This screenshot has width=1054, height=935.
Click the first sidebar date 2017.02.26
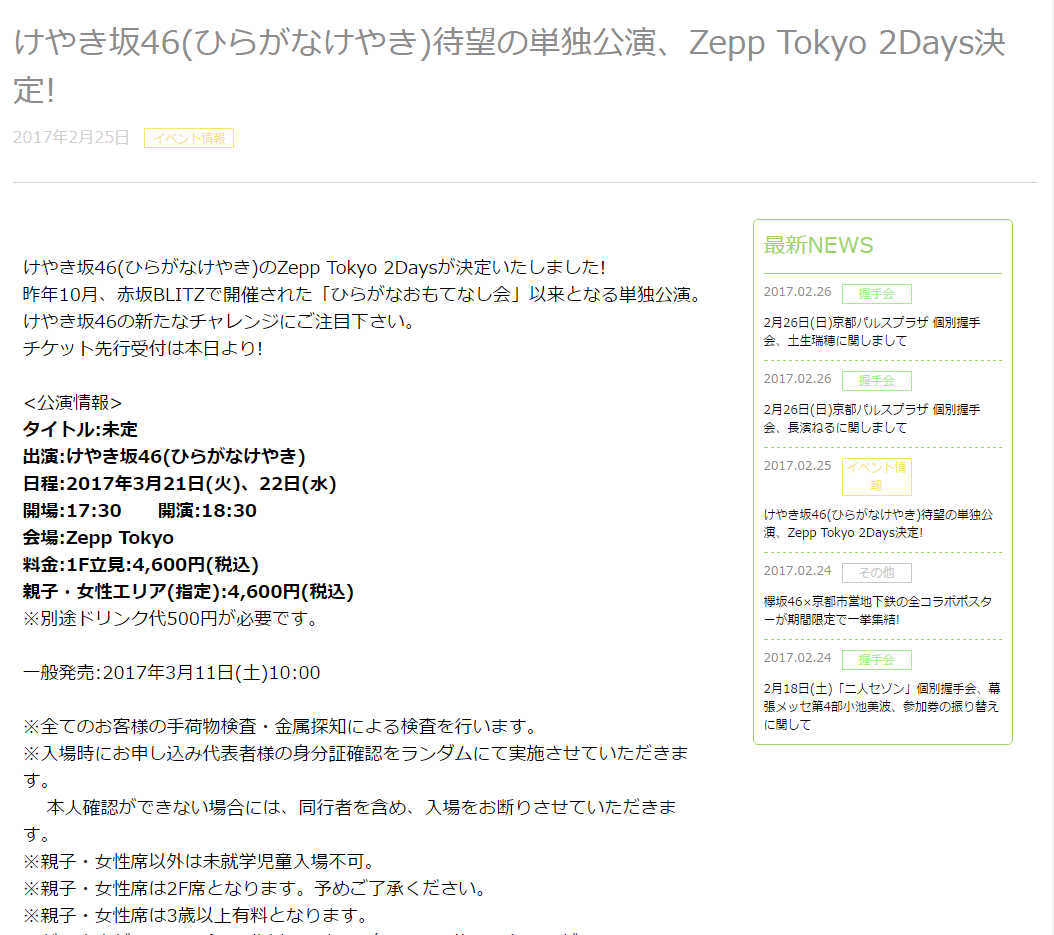(797, 292)
